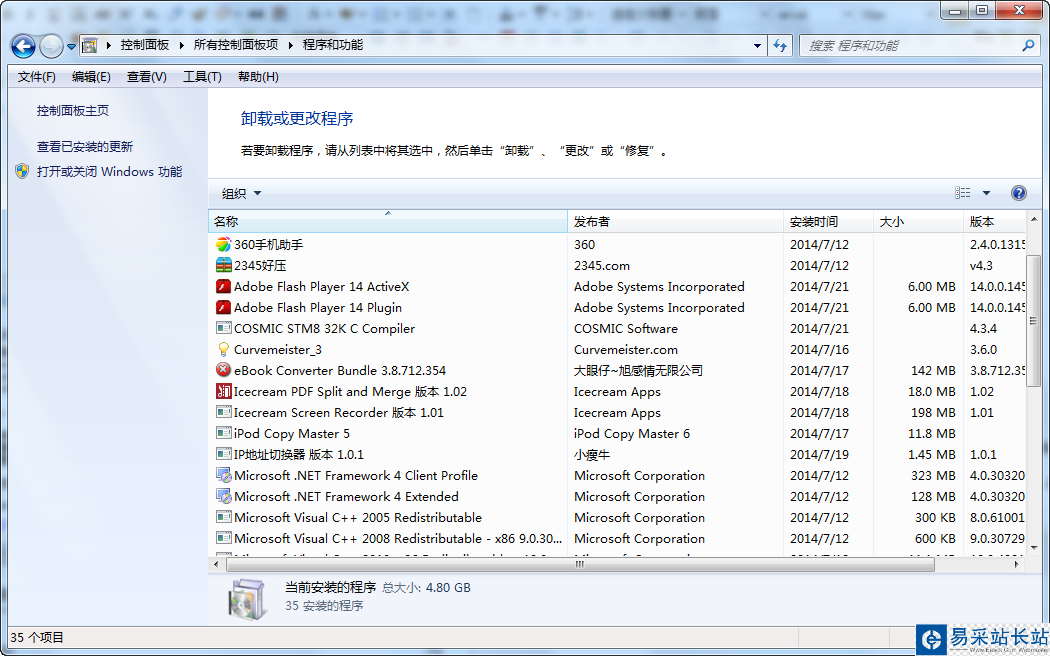Click Icecream Screen Recorder icon
The image size is (1050, 656).
[x=224, y=412]
